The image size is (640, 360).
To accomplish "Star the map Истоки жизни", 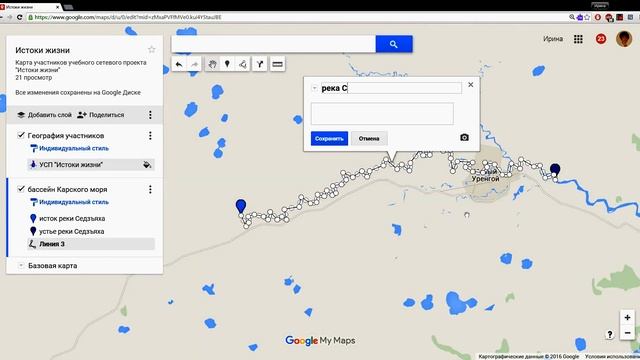I will 151,50.
